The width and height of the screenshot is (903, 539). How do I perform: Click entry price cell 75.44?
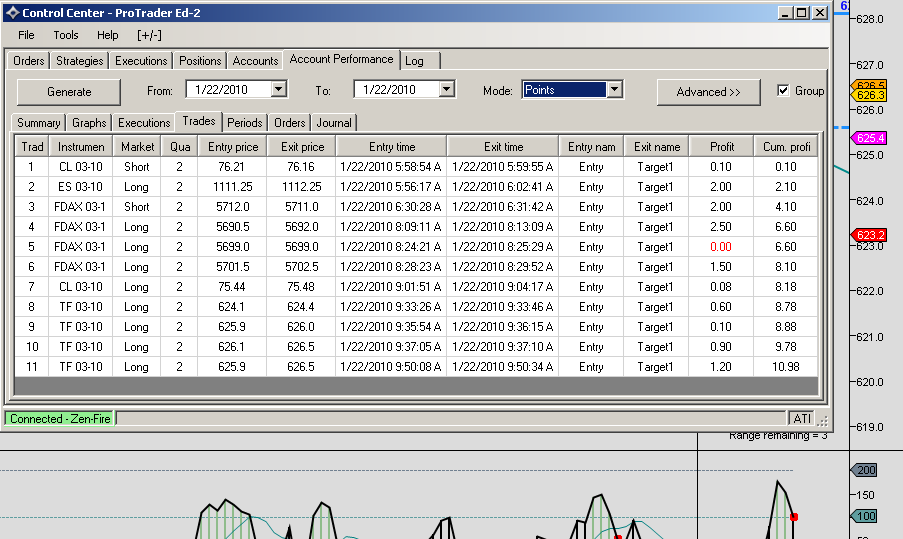pos(232,287)
